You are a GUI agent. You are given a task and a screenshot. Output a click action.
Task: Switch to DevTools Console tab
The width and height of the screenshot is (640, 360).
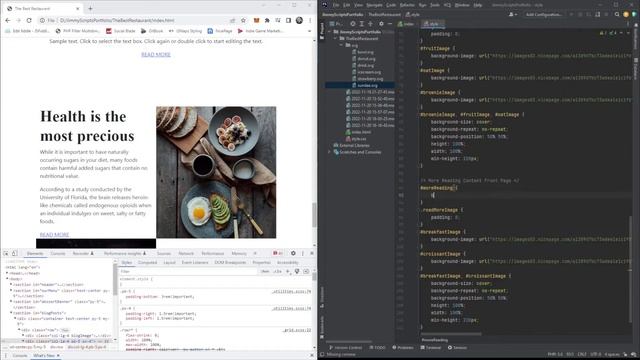click(x=58, y=253)
